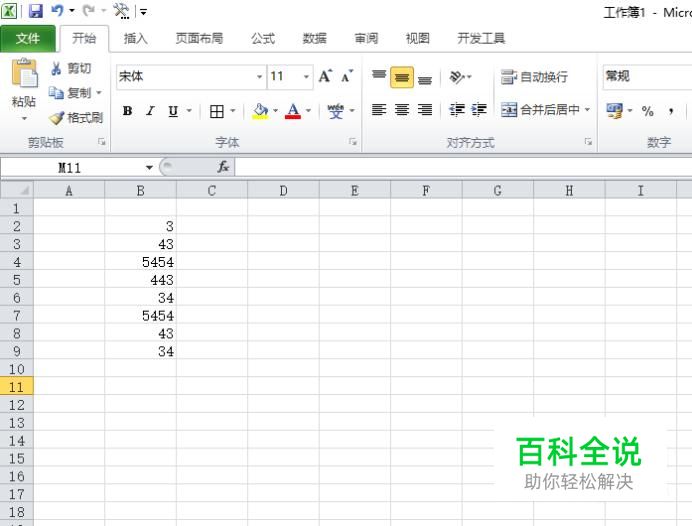Open the Name Box dropdown arrow

[149, 167]
